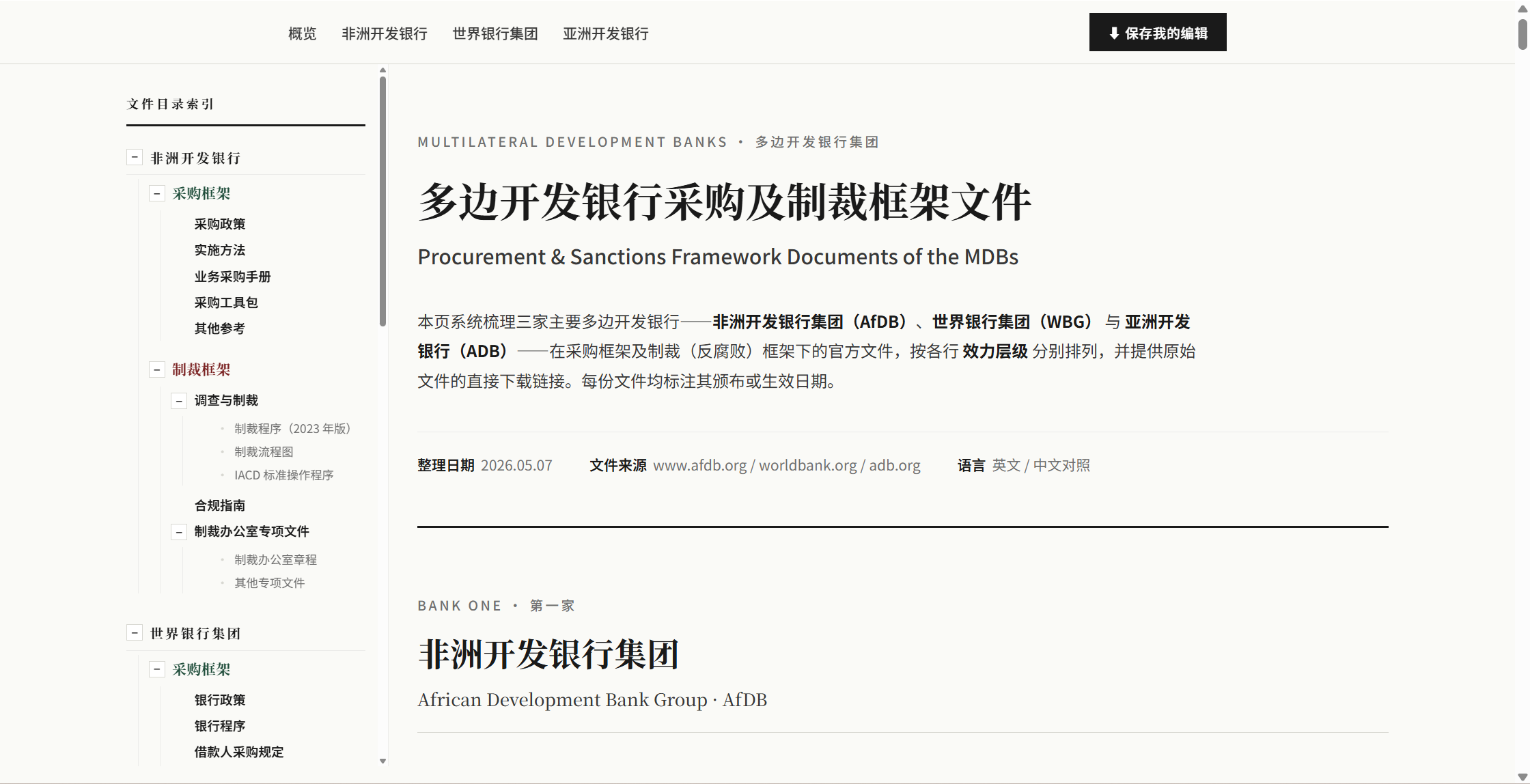The width and height of the screenshot is (1530, 784).
Task: Open 借款人采购规定 in the index
Action: (x=239, y=752)
